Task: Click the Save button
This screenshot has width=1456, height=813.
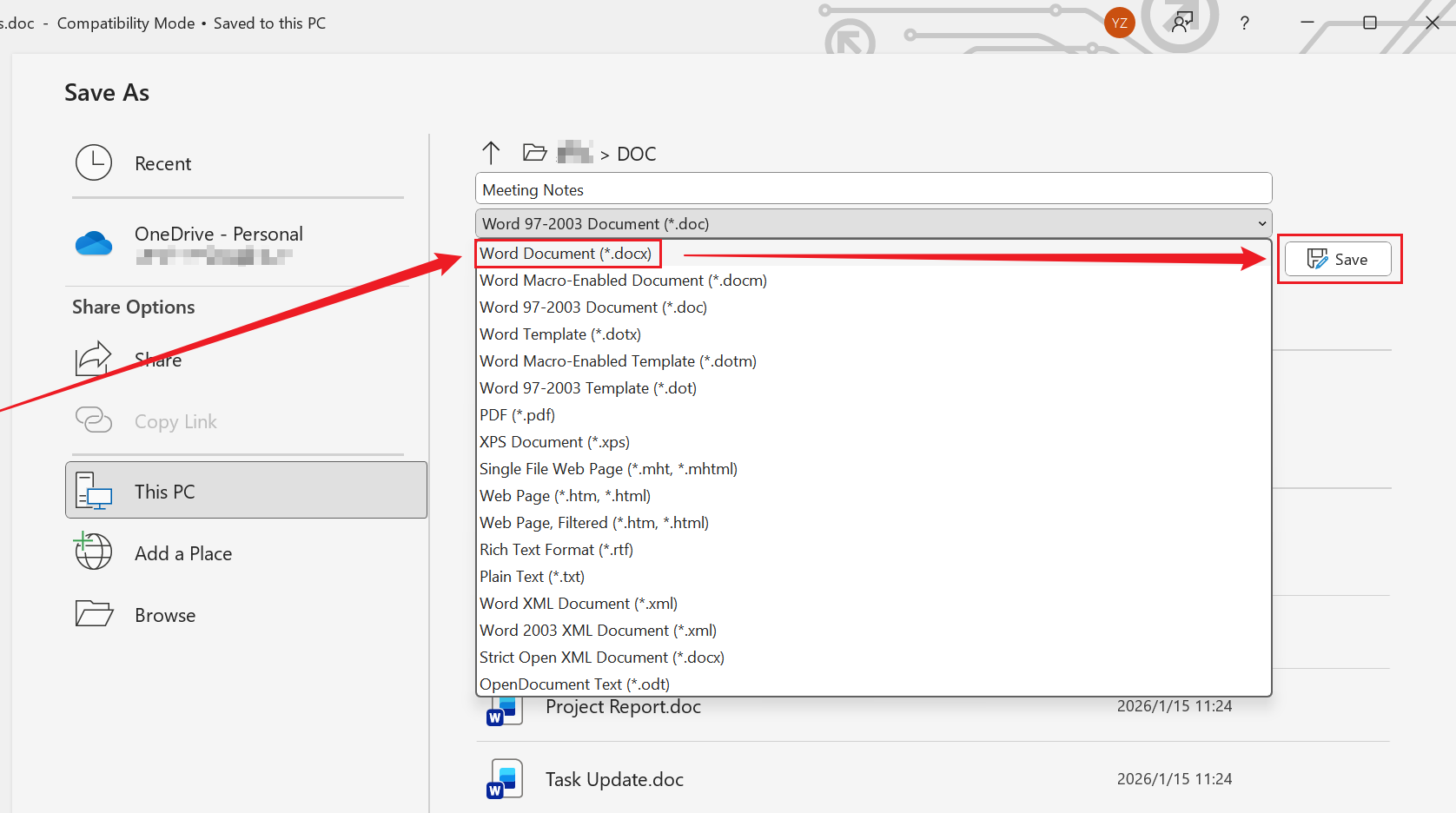Action: pyautogui.click(x=1338, y=258)
